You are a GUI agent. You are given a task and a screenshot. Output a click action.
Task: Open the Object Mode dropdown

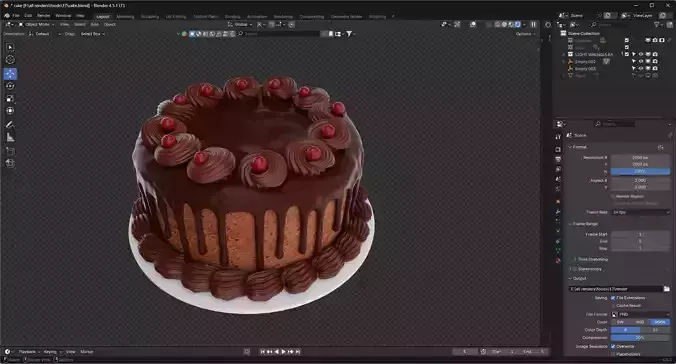[x=36, y=25]
